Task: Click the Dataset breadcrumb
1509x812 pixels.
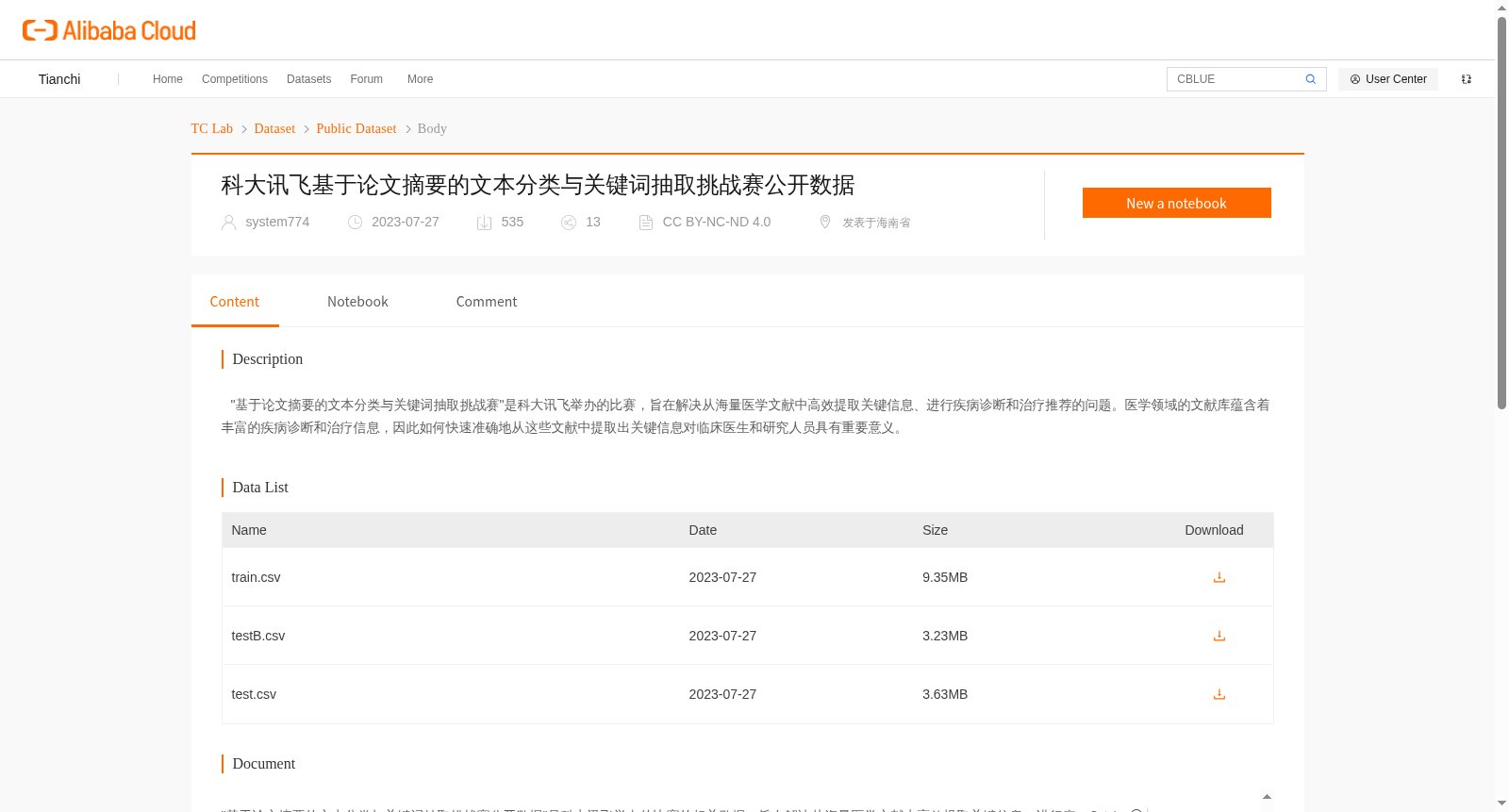Action: click(x=274, y=128)
